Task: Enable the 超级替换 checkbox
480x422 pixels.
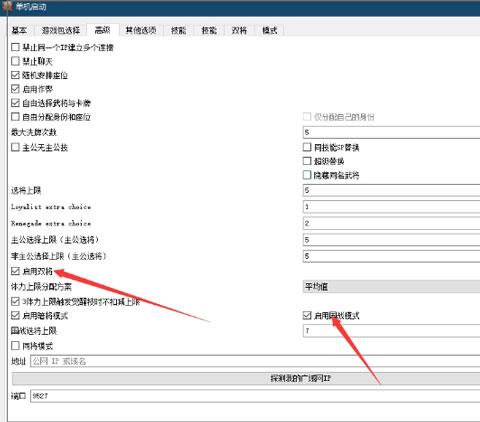Action: click(x=307, y=161)
